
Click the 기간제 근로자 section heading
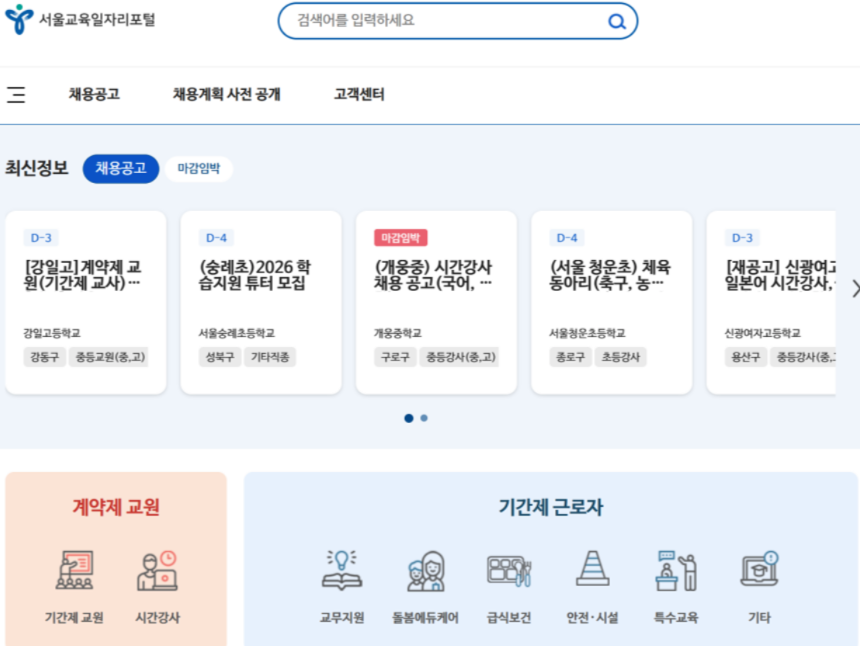pyautogui.click(x=551, y=507)
